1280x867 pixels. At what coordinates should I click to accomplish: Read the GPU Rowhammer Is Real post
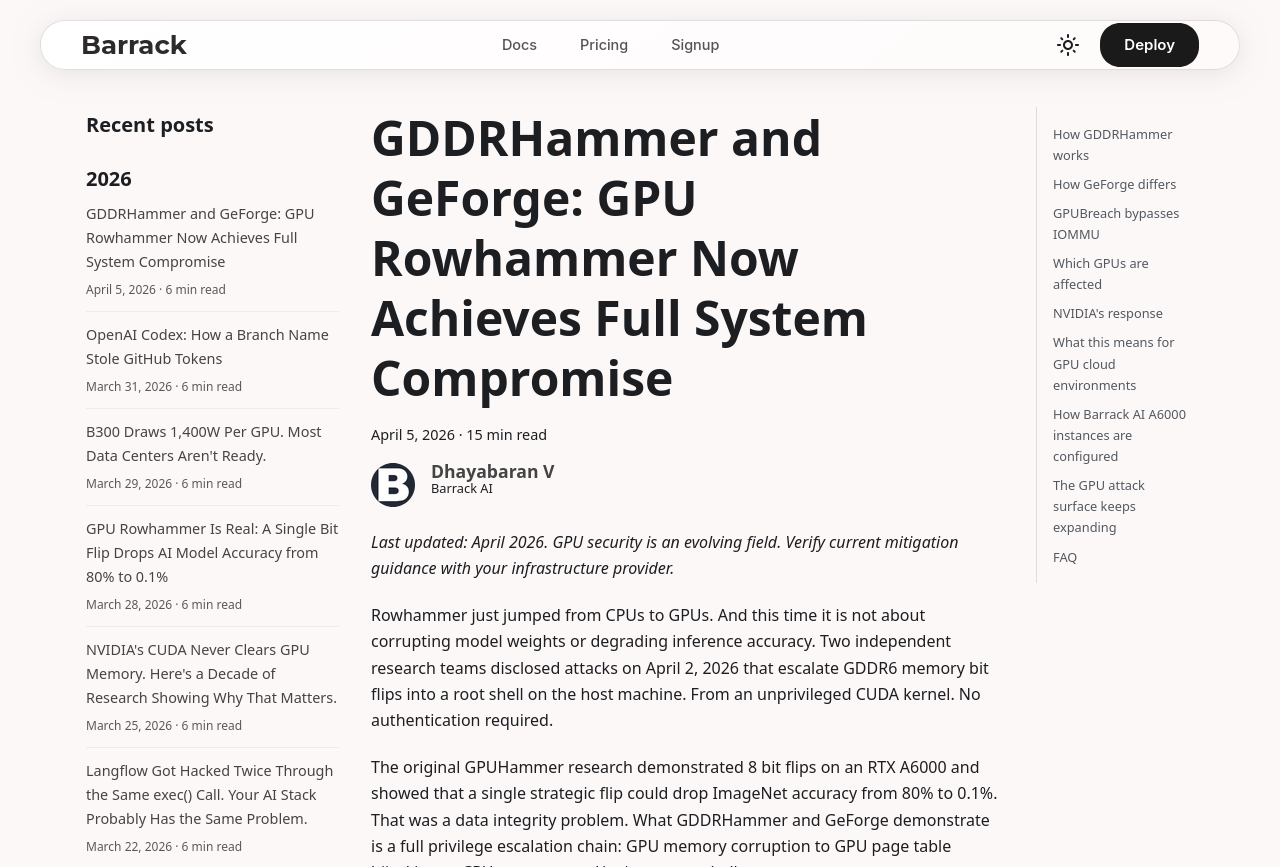click(212, 553)
